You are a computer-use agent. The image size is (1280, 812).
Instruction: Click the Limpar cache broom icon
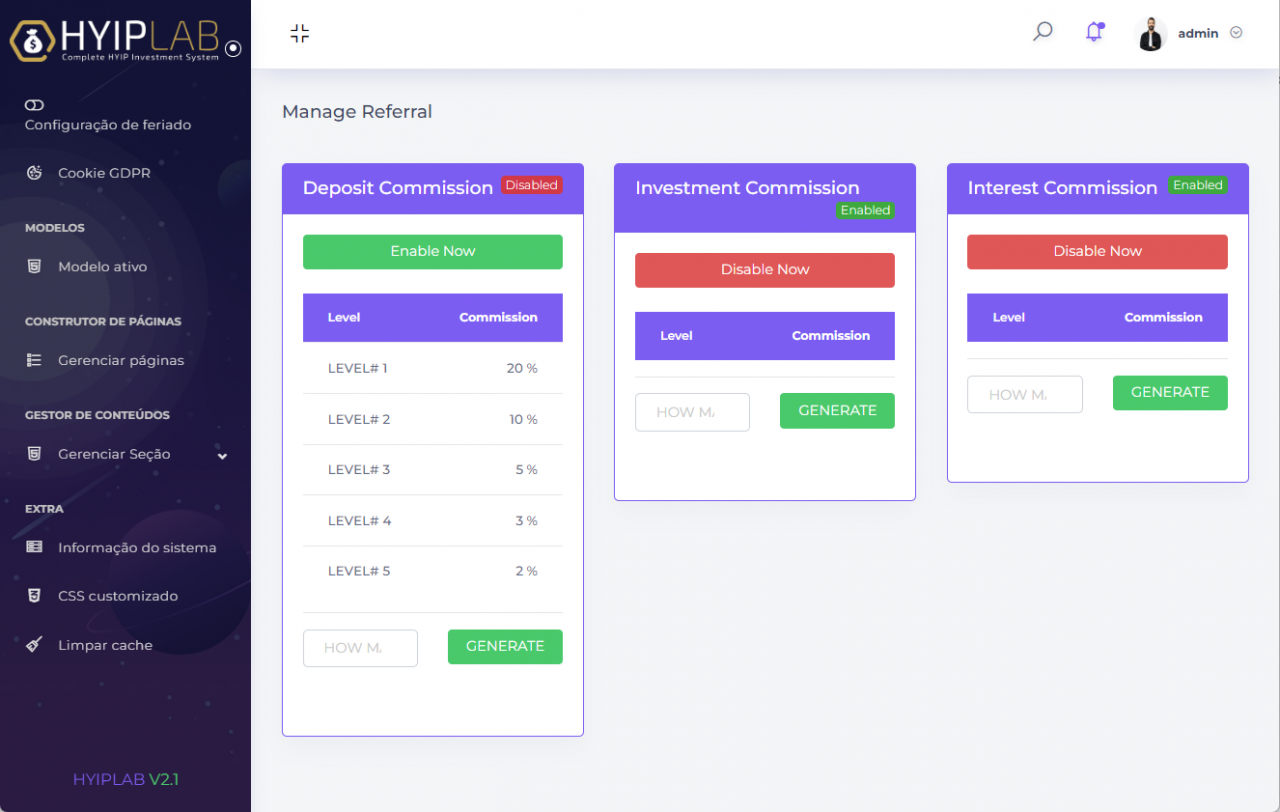click(x=34, y=645)
